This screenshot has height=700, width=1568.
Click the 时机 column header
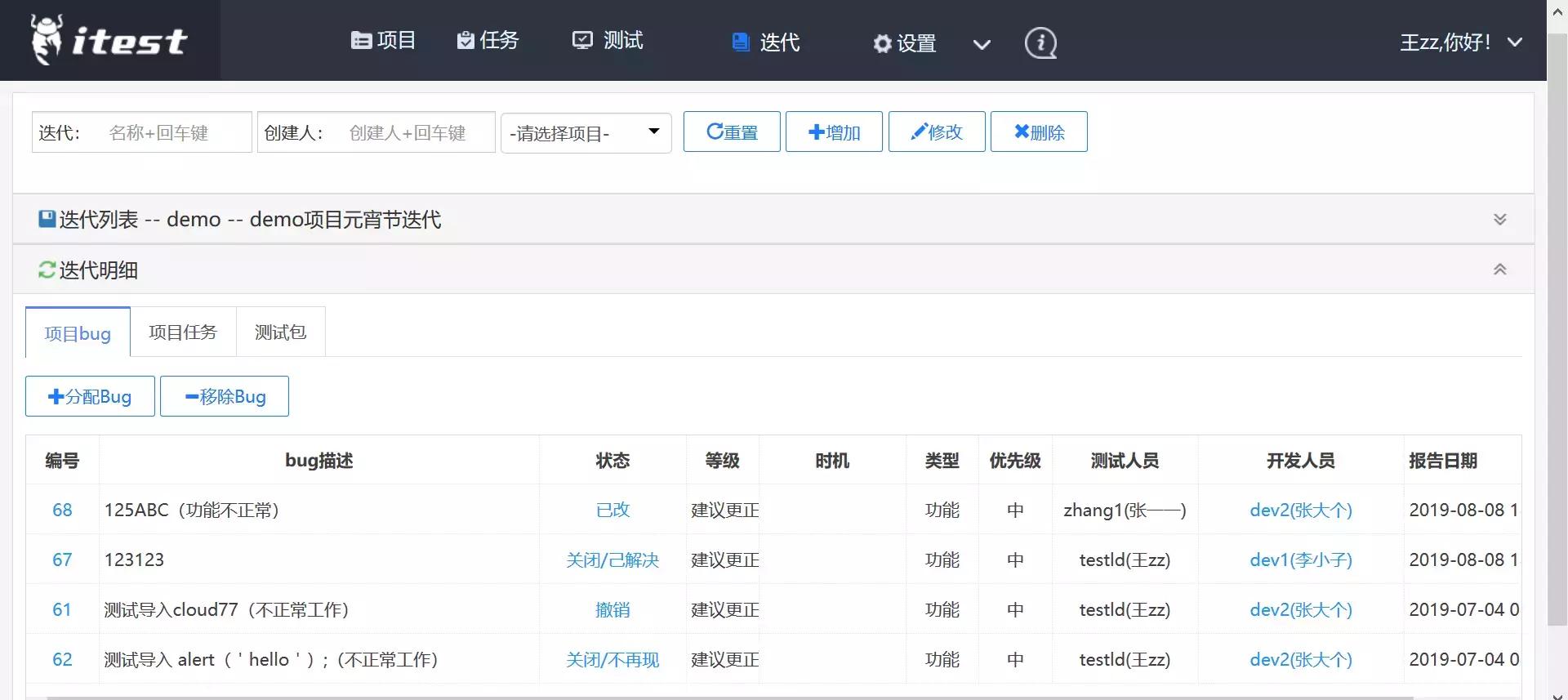(x=832, y=460)
